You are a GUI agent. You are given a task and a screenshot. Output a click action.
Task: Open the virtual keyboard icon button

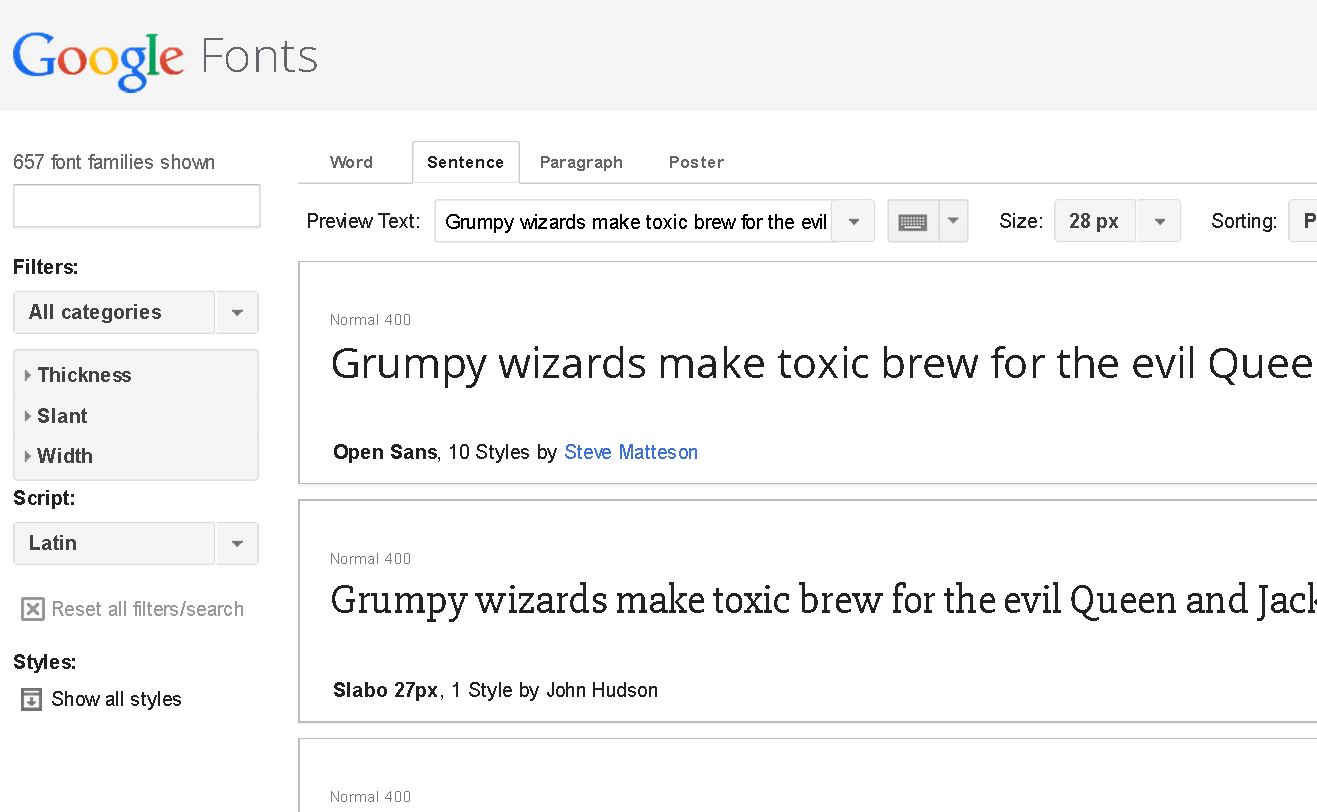(913, 221)
